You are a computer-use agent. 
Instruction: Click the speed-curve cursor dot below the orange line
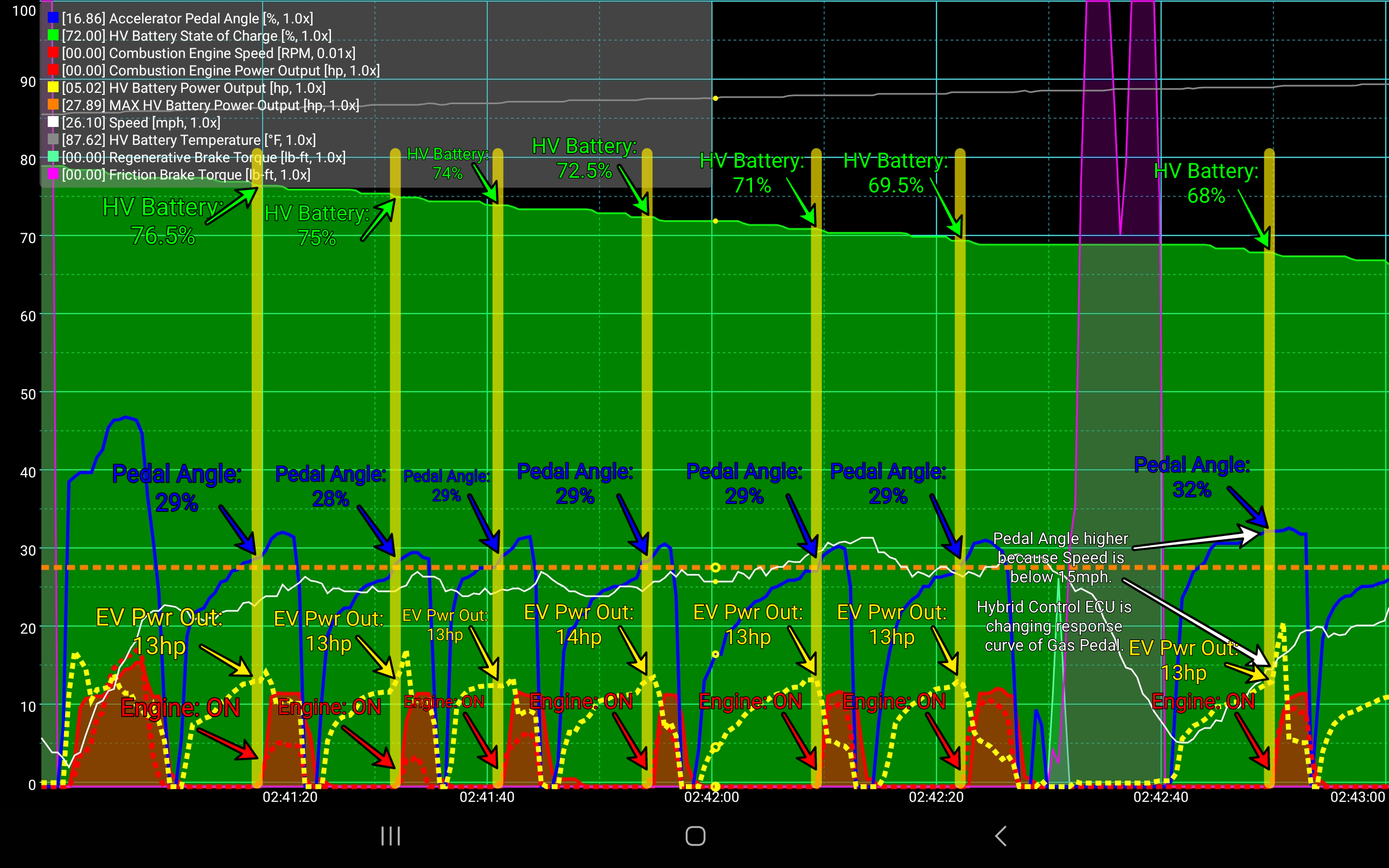(715, 582)
